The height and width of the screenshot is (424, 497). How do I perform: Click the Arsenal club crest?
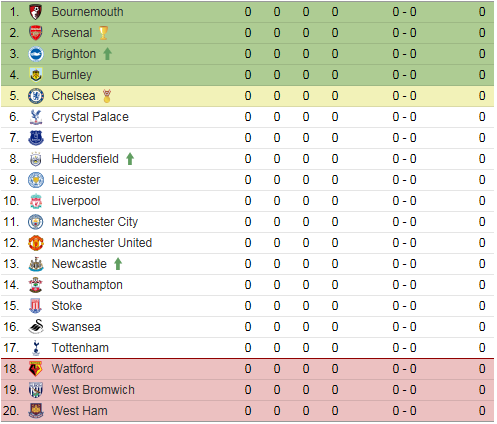pyautogui.click(x=36, y=33)
